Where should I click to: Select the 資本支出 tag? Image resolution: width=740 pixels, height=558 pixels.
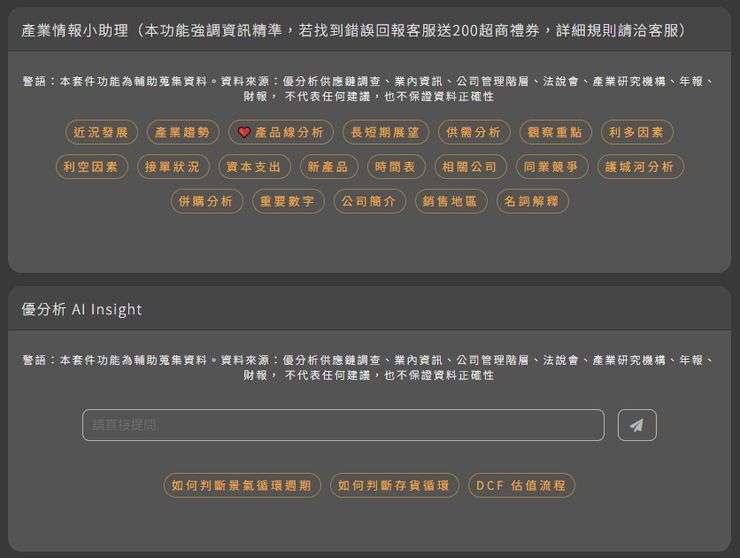(254, 167)
